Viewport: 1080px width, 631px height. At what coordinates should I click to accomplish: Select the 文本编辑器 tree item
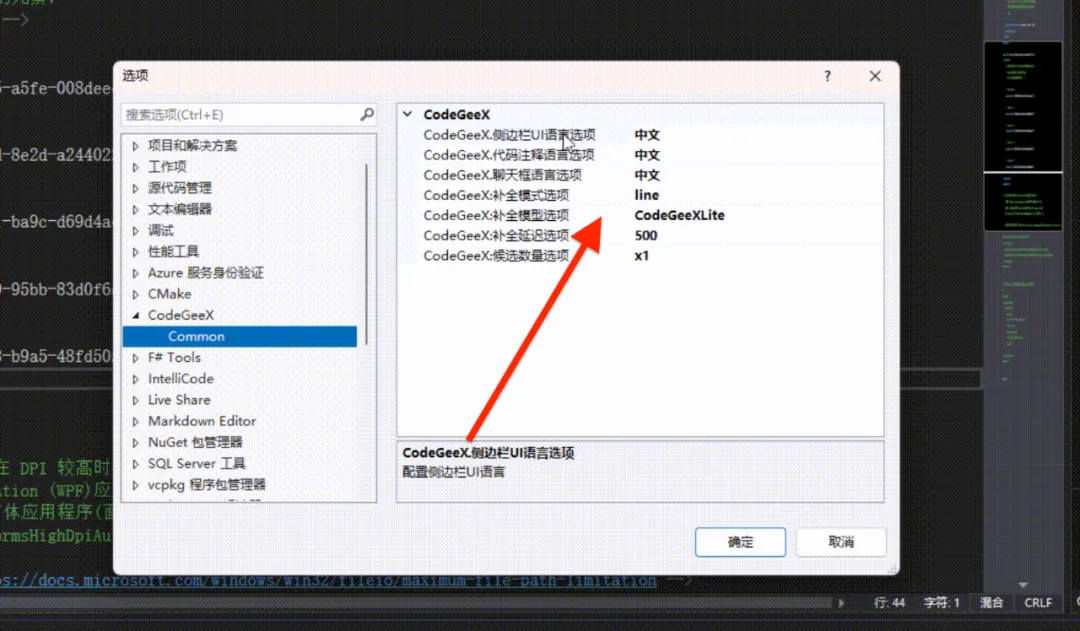pyautogui.click(x=180, y=209)
